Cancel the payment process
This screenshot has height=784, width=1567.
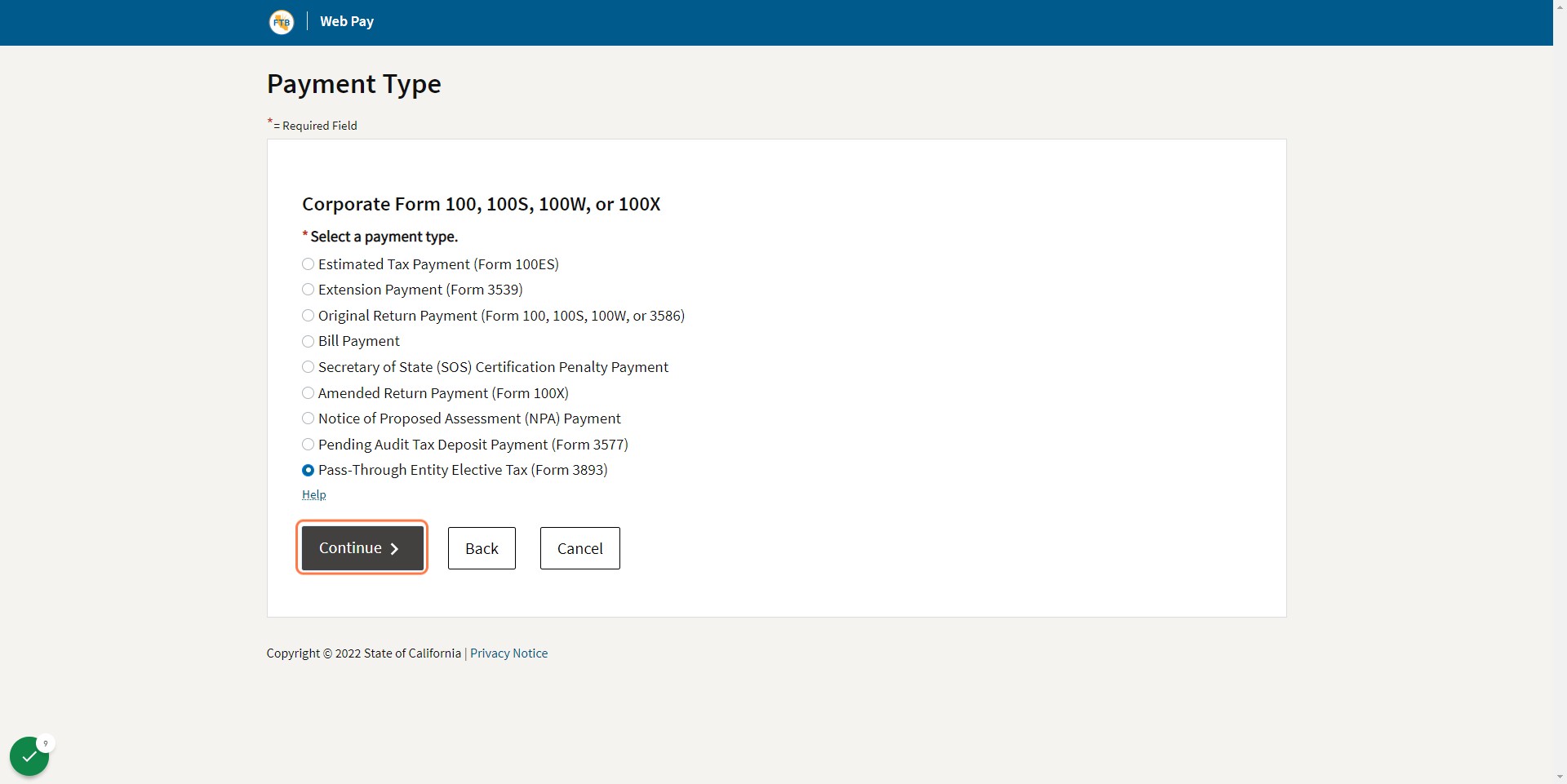(x=580, y=548)
